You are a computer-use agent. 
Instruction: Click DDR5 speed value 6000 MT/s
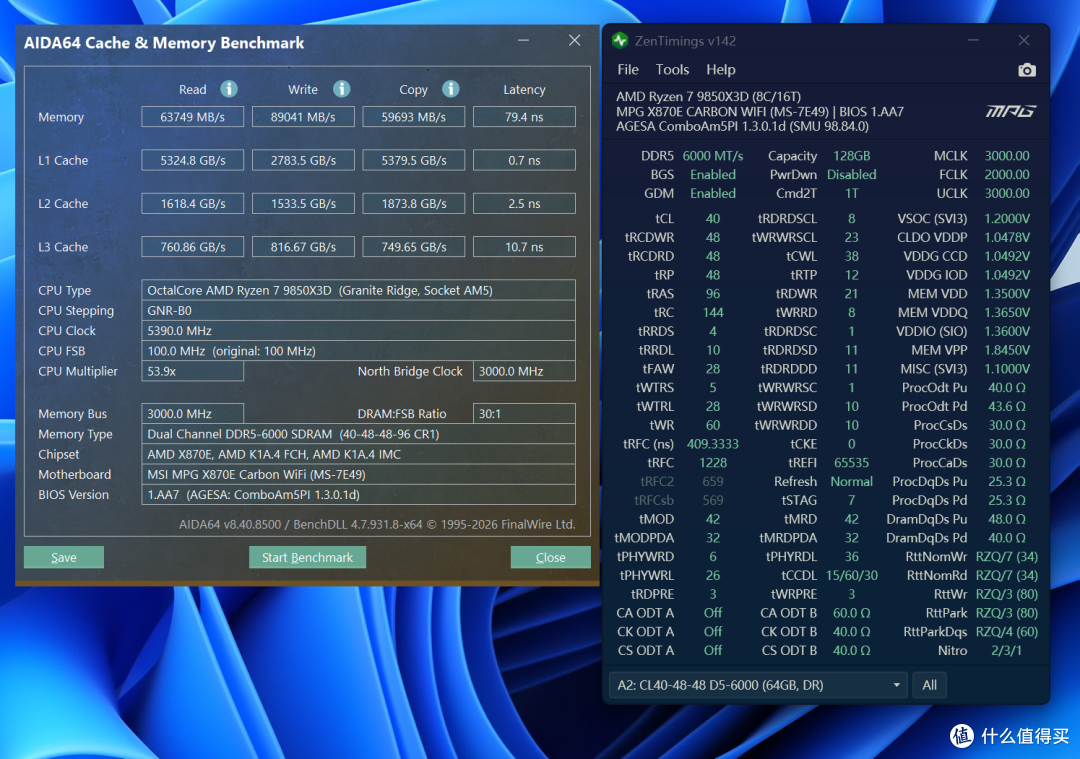coord(713,156)
